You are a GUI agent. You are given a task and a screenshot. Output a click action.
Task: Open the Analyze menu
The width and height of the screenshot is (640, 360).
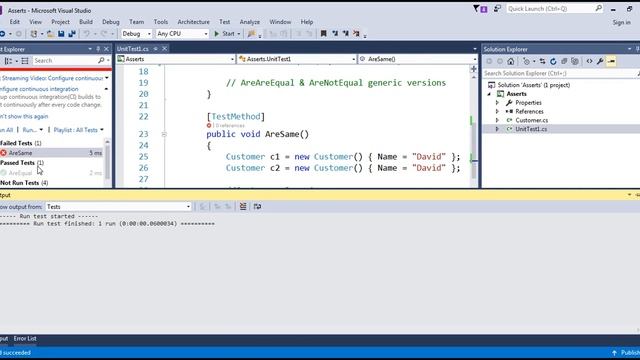250,22
